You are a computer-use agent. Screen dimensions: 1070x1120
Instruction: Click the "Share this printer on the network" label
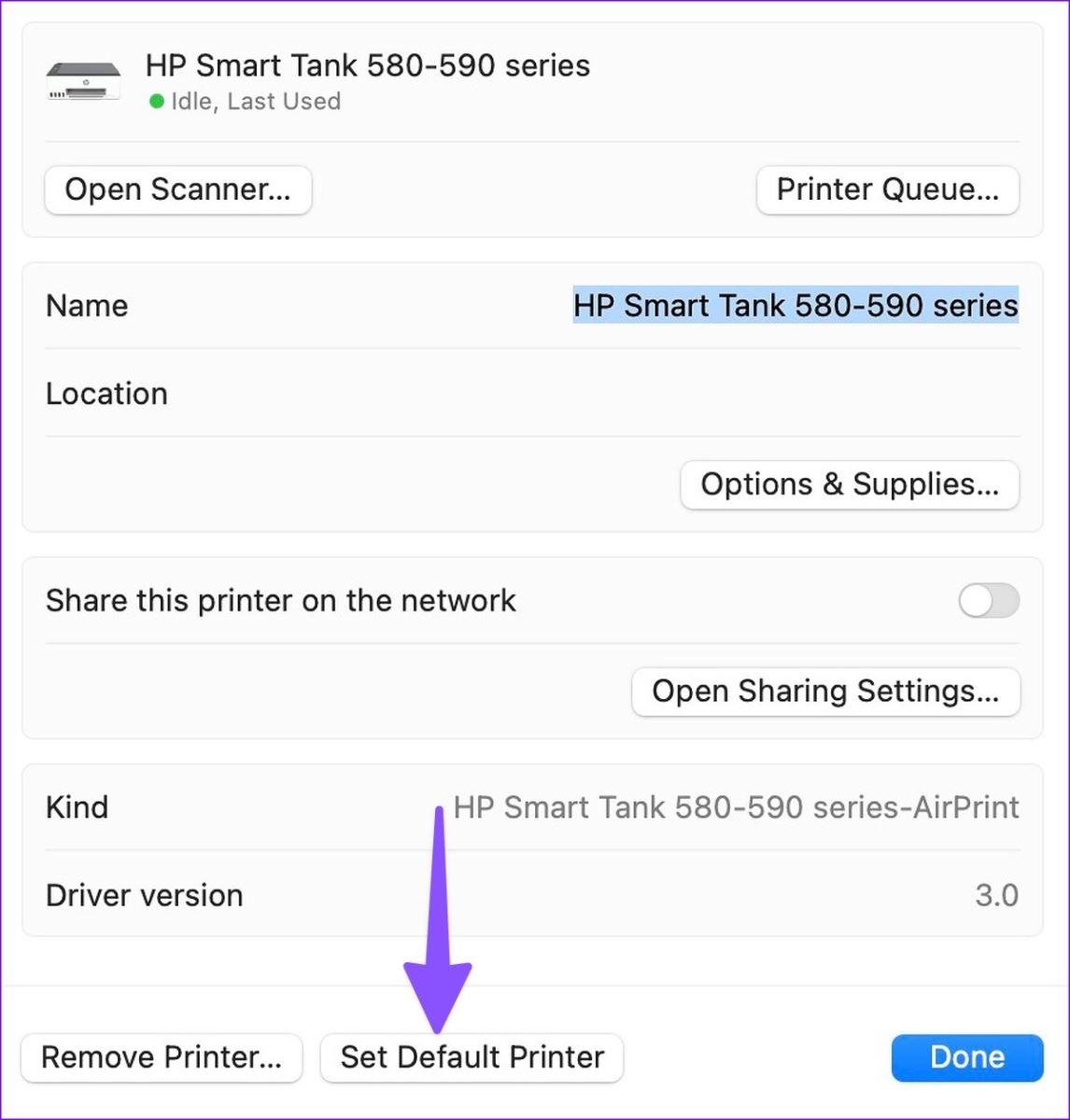(280, 601)
